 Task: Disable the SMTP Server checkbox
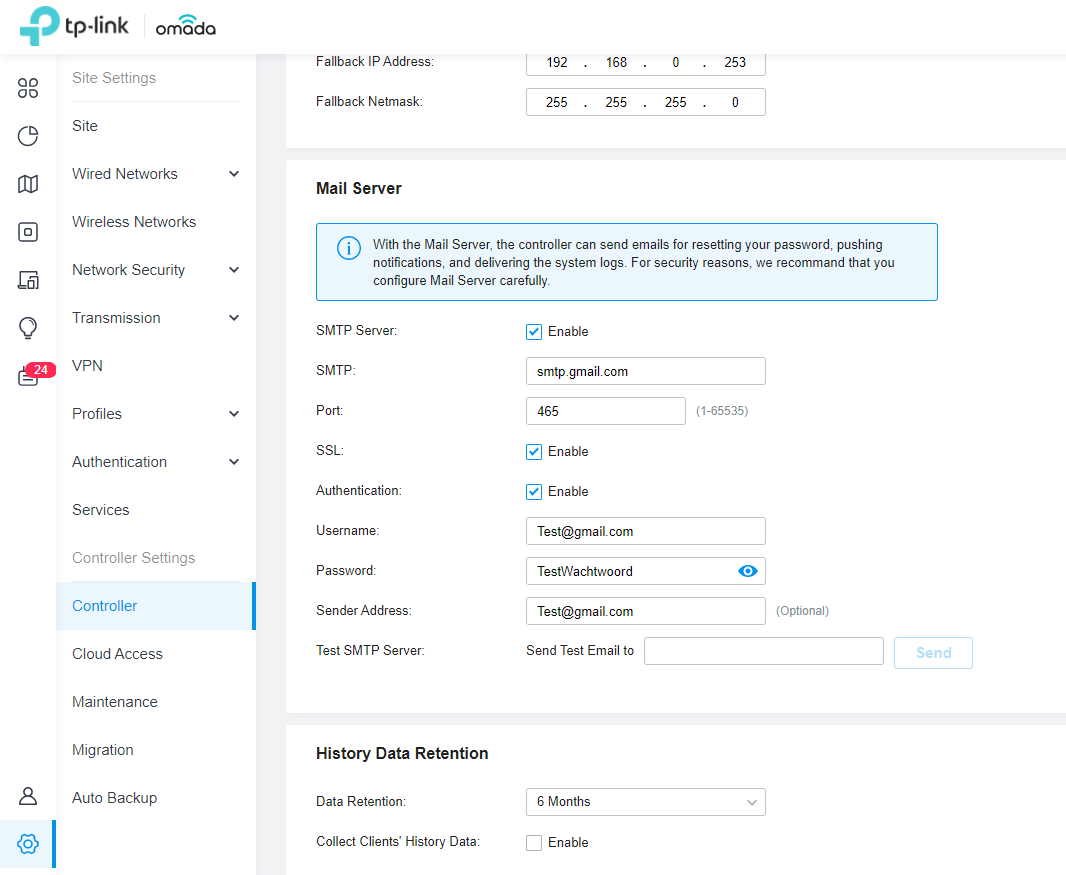pyautogui.click(x=534, y=332)
